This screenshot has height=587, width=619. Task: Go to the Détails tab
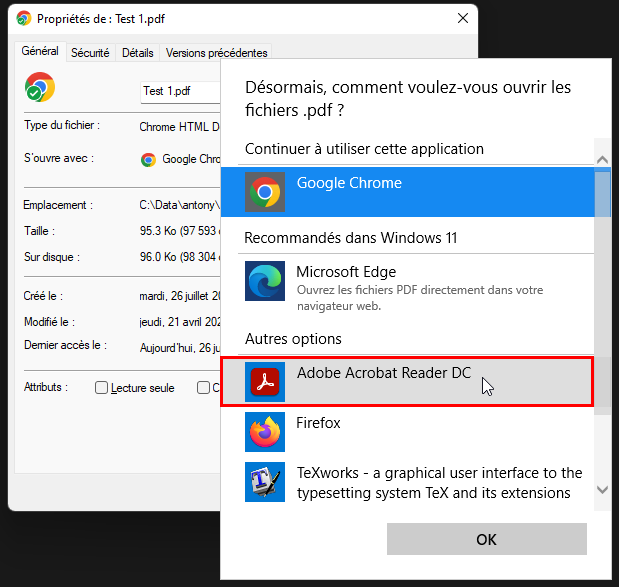click(137, 53)
